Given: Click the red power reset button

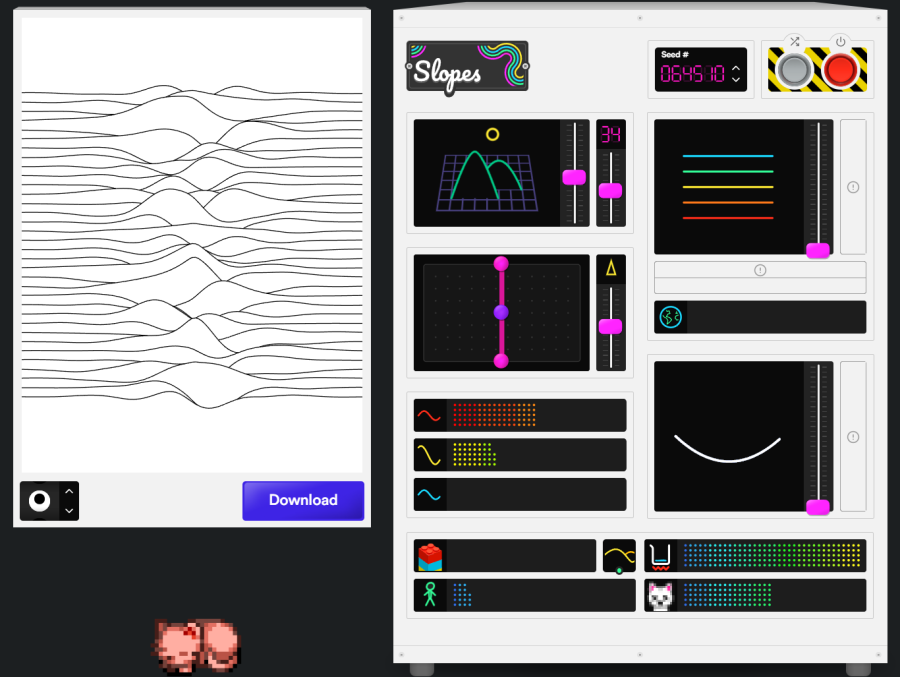Looking at the screenshot, I should coord(840,71).
